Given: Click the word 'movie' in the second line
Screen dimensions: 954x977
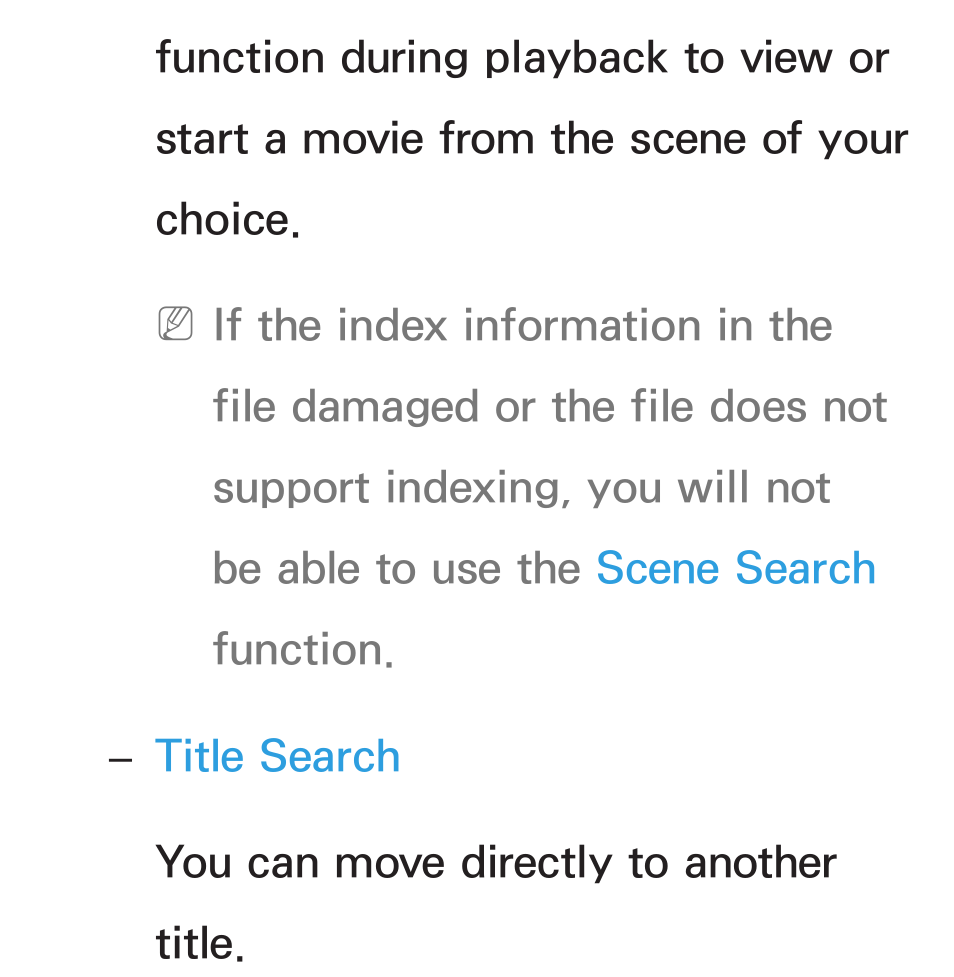Looking at the screenshot, I should pos(363,139).
